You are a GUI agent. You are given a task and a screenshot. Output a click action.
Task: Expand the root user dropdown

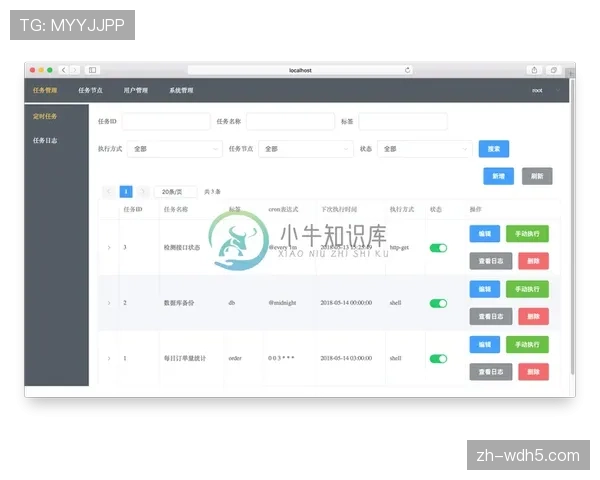coord(546,90)
